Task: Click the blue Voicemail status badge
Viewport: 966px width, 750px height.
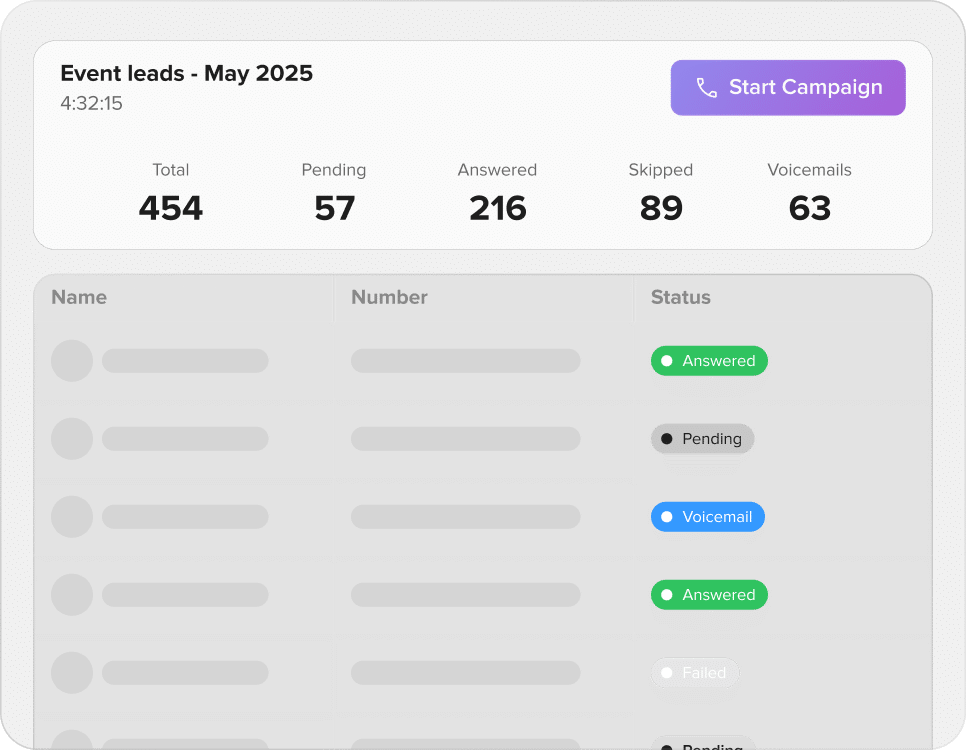Action: pos(708,517)
